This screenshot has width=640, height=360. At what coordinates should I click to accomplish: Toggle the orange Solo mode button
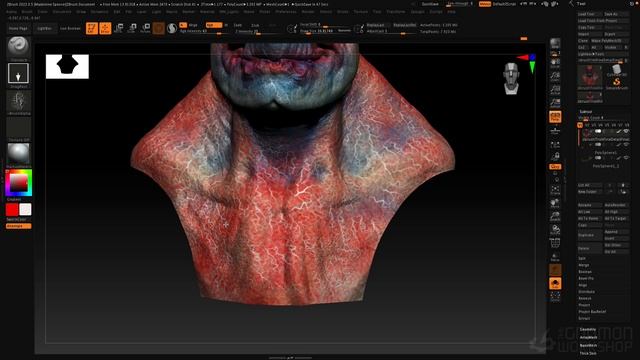tap(555, 283)
